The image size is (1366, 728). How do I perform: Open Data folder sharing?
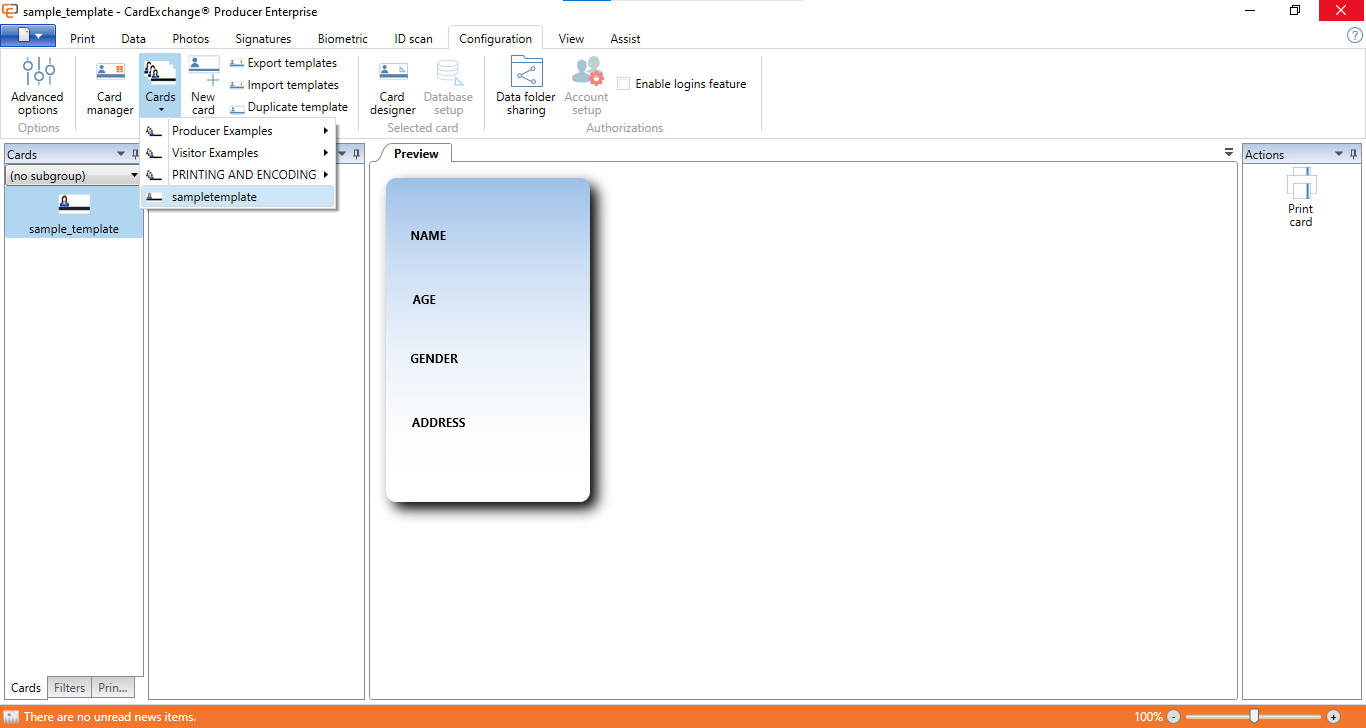click(526, 86)
